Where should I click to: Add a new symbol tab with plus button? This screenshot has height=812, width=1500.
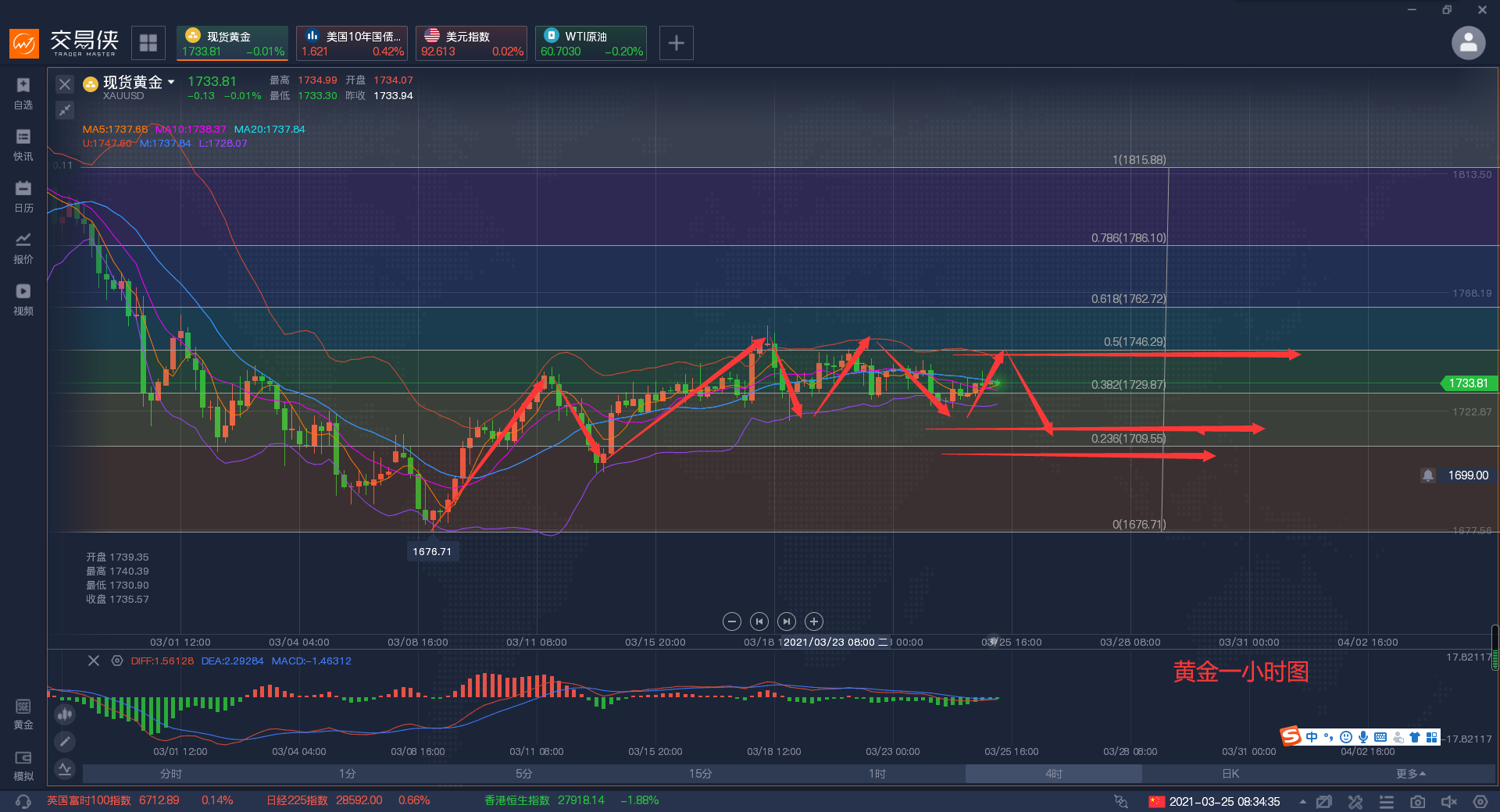pyautogui.click(x=677, y=43)
